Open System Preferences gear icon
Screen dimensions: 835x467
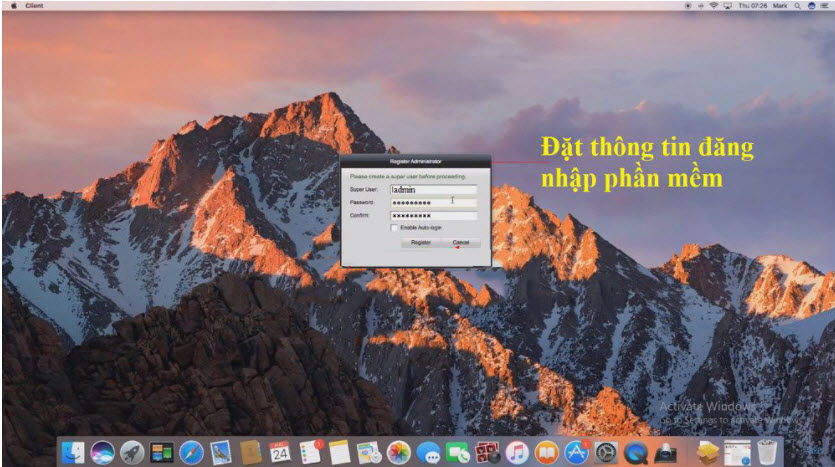click(x=606, y=453)
